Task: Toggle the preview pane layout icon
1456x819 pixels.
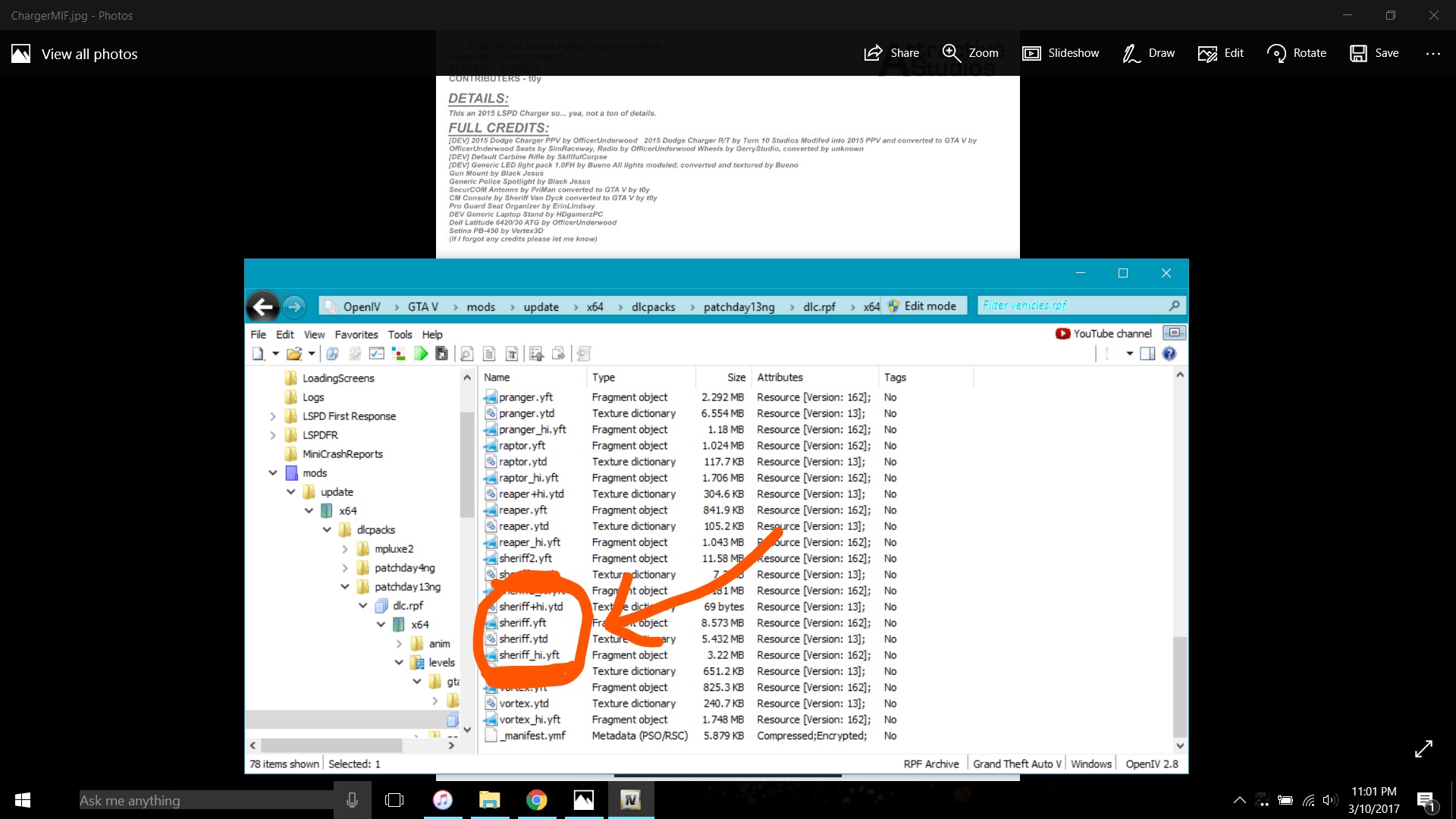Action: [x=1147, y=354]
